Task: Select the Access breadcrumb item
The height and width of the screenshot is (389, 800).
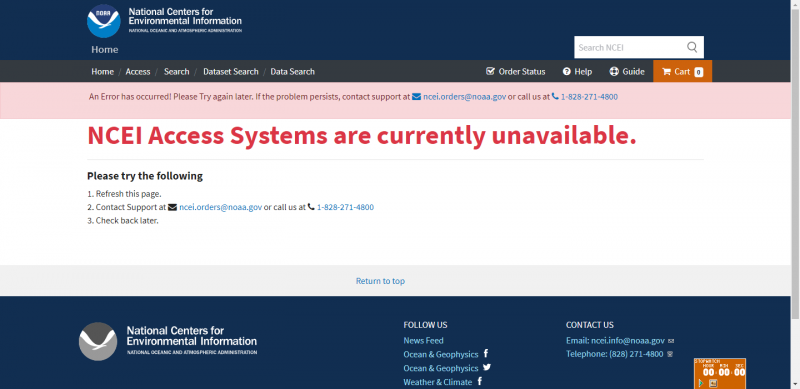Action: (x=138, y=71)
